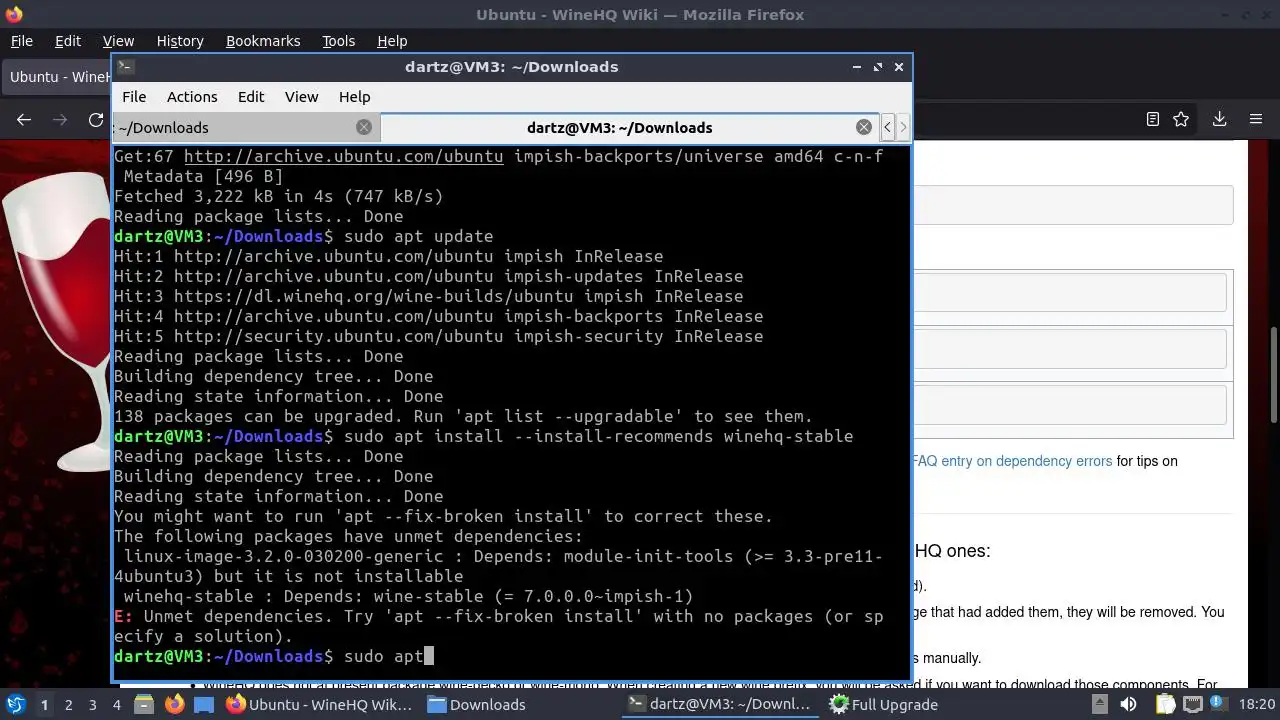The height and width of the screenshot is (720, 1280).
Task: Click '138 packages can be upgraded' line
Action: 463,416
